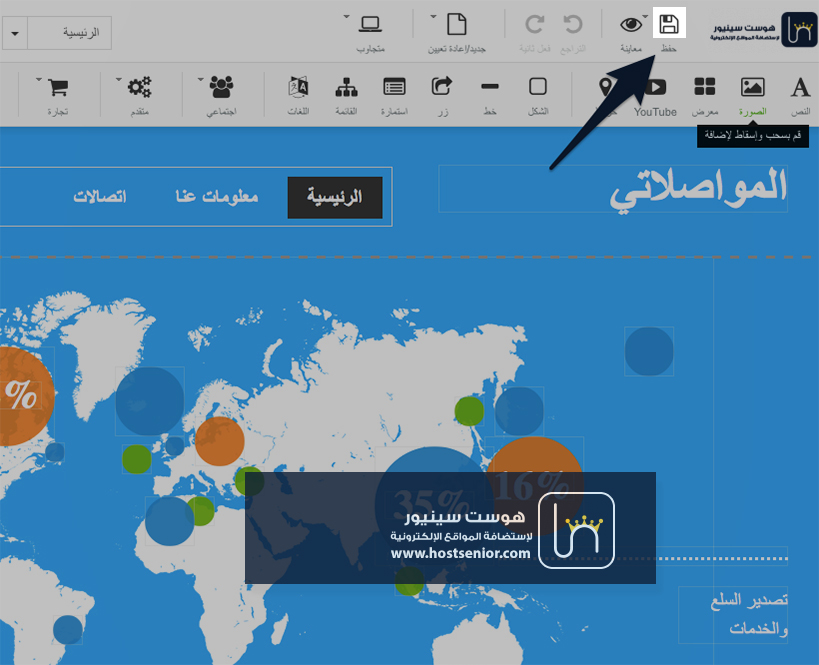The height and width of the screenshot is (665, 819).
Task: Select the map pin location tool
Action: coord(605,87)
